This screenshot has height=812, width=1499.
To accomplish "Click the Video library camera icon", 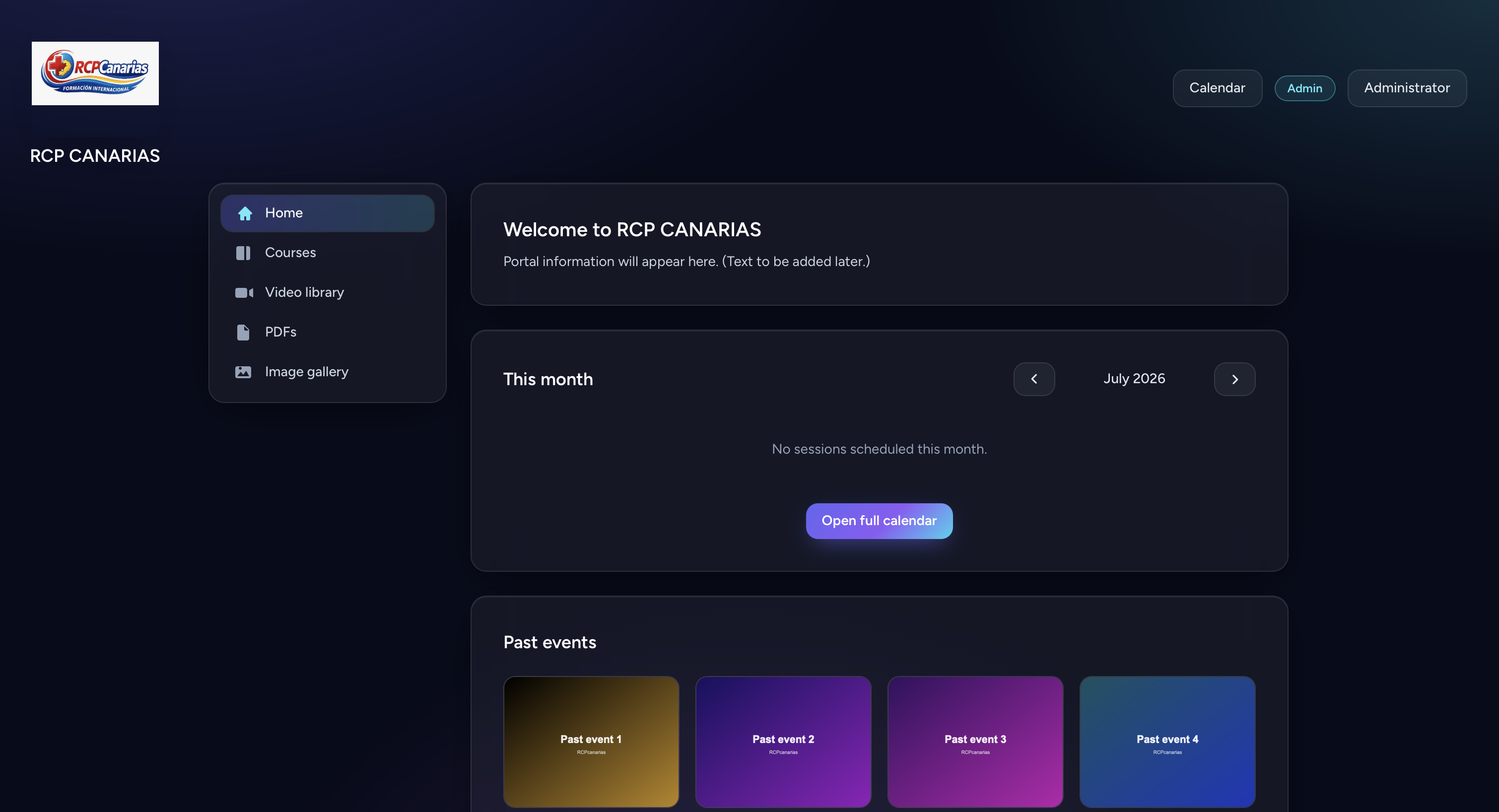I will [244, 292].
